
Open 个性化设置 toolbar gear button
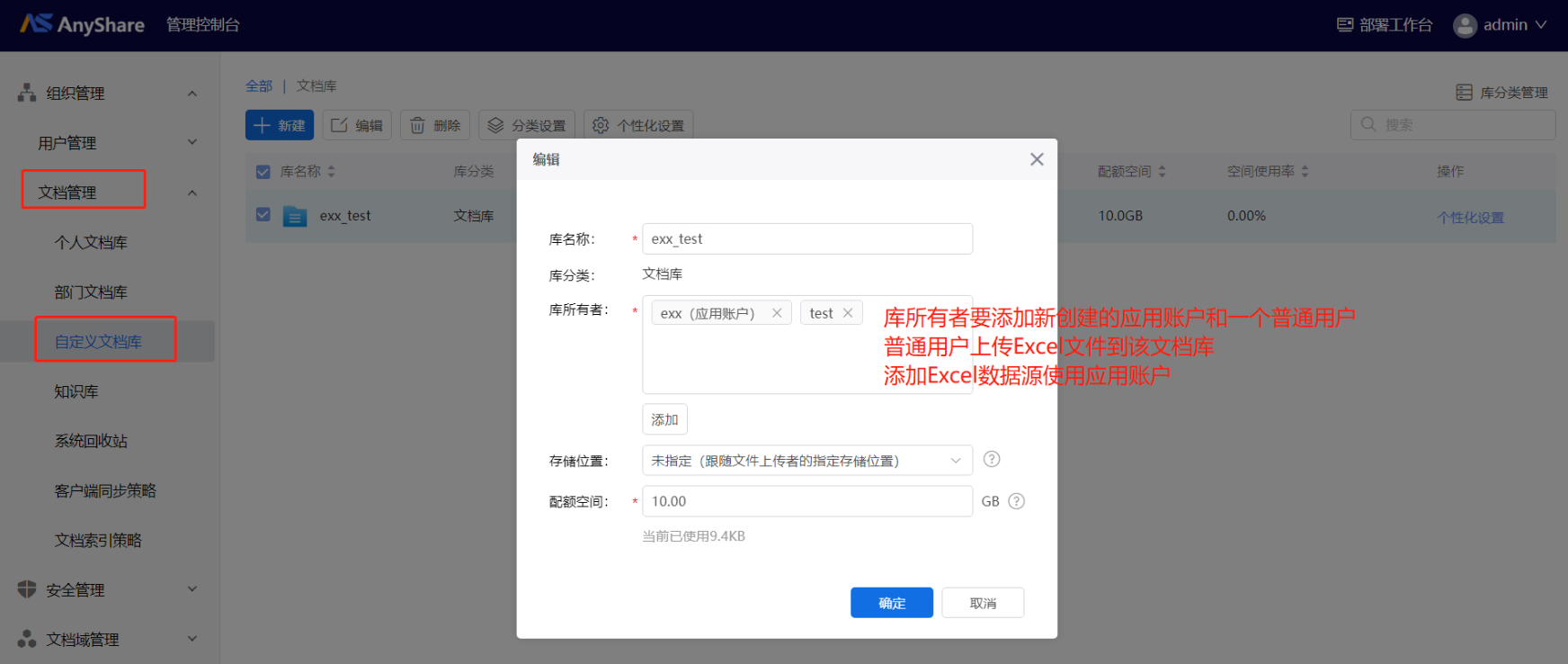638,125
